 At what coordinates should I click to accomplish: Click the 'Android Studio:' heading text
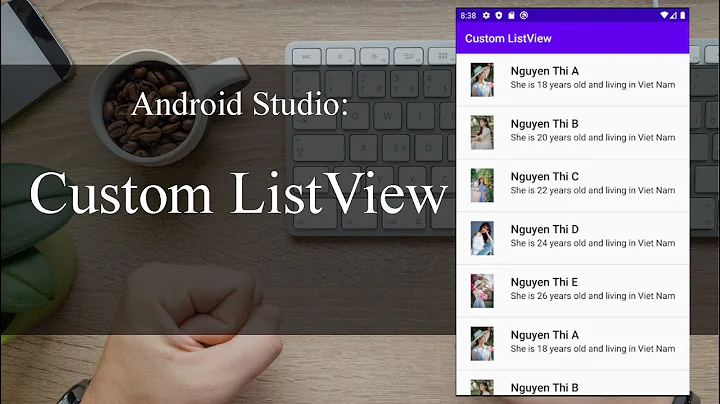[240, 104]
